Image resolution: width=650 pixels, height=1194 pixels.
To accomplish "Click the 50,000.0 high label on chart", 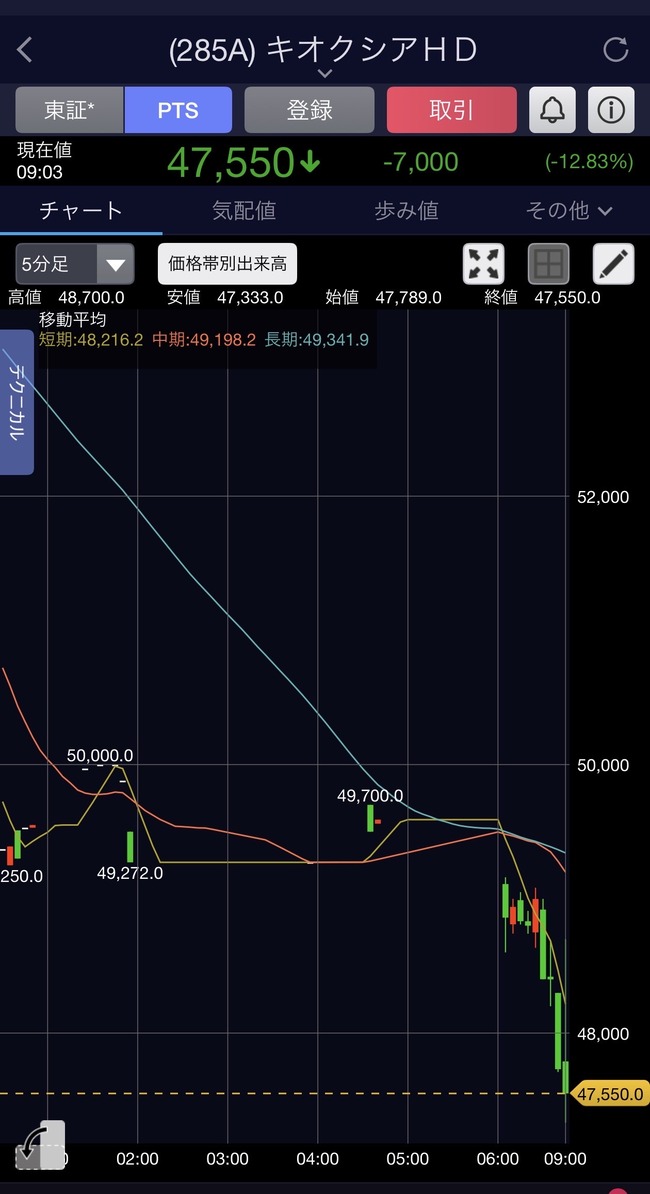I will (100, 755).
